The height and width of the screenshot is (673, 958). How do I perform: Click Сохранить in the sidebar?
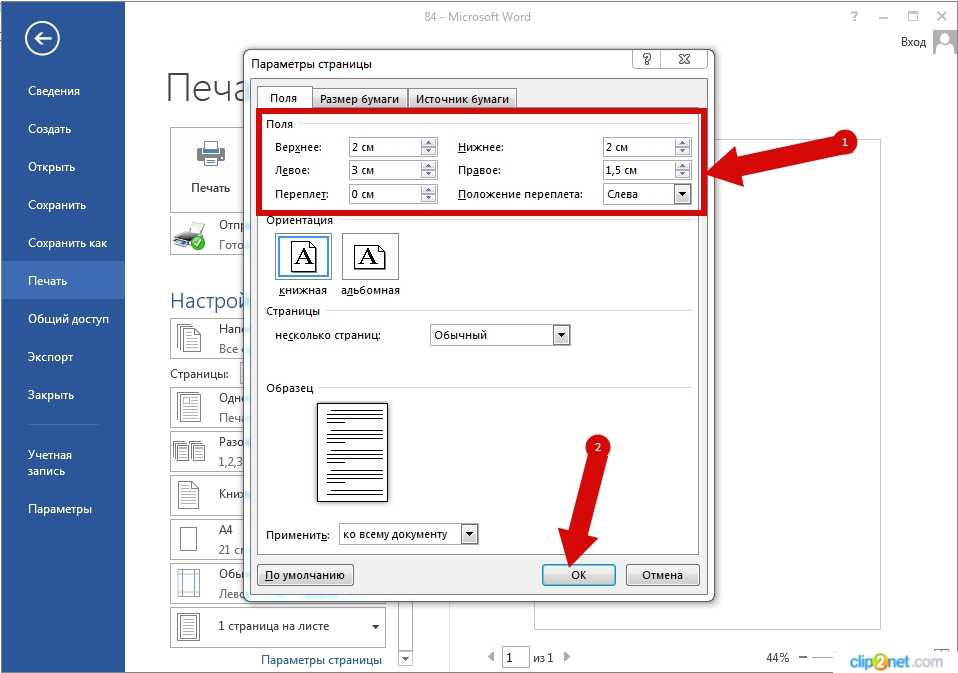57,205
